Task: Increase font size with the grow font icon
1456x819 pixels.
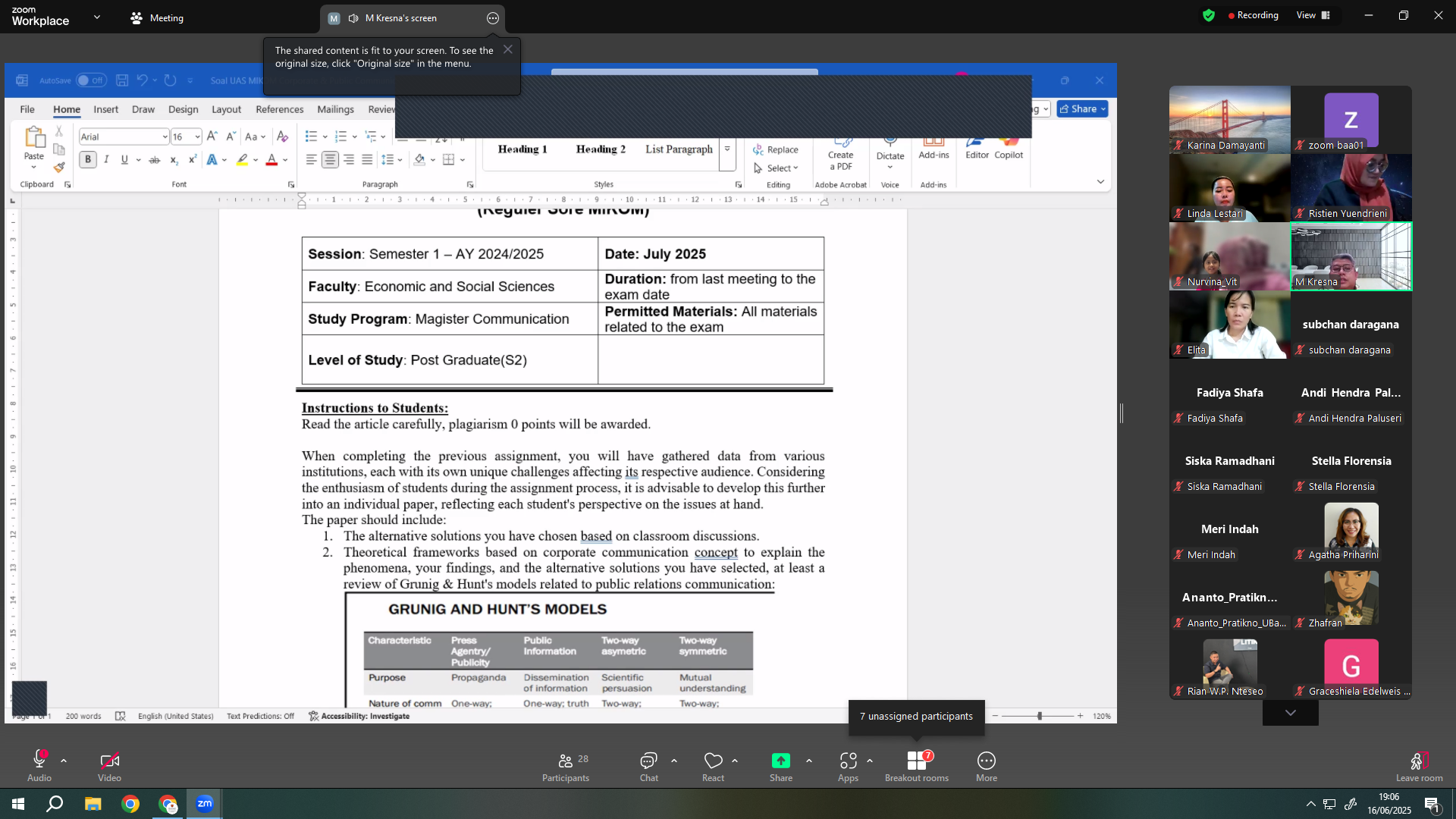Action: (212, 136)
